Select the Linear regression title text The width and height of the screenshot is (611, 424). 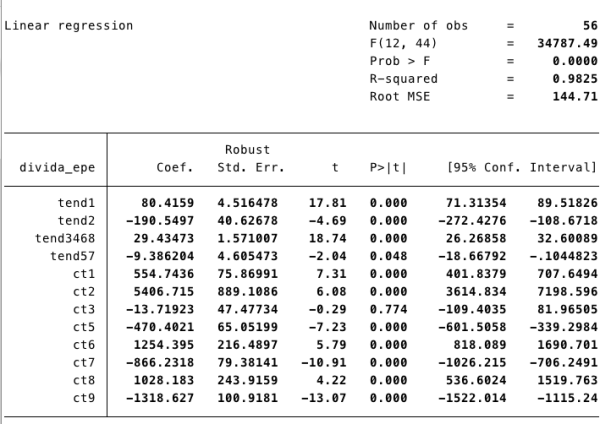(69, 24)
